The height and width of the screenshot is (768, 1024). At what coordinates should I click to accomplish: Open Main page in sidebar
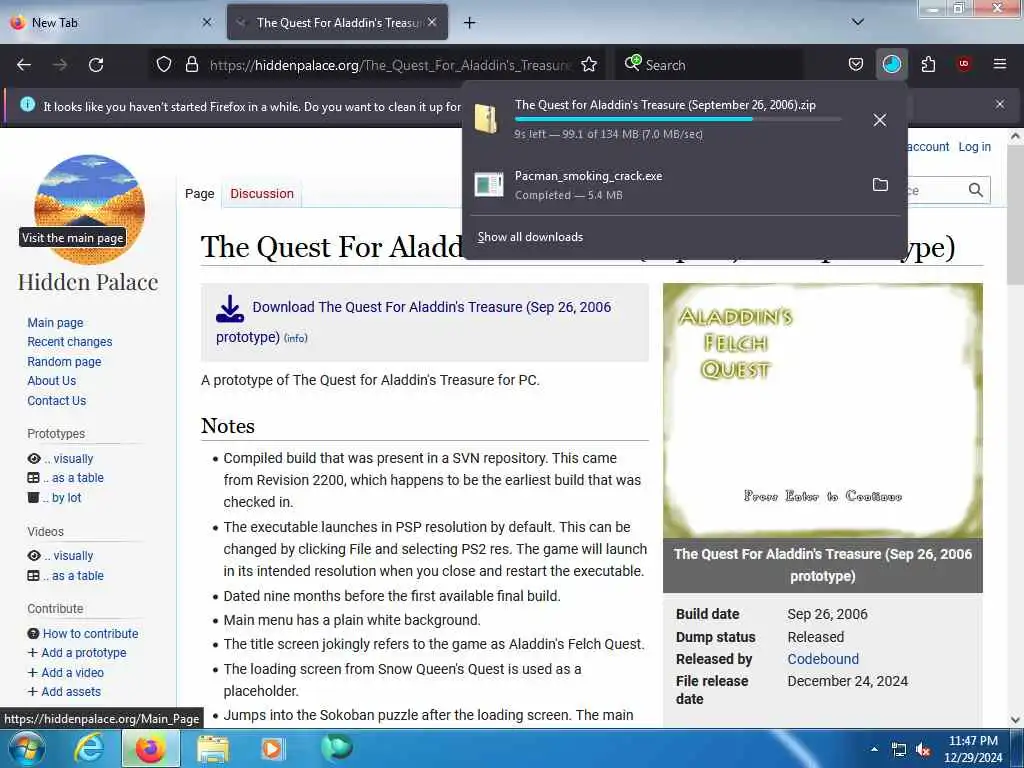56,323
